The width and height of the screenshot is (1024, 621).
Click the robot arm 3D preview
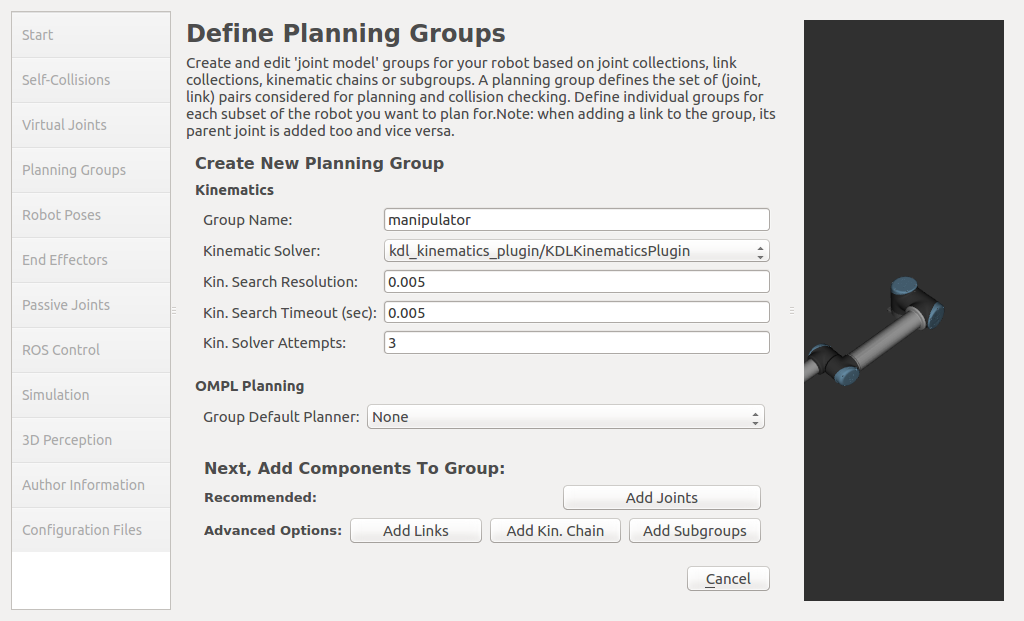pyautogui.click(x=880, y=335)
